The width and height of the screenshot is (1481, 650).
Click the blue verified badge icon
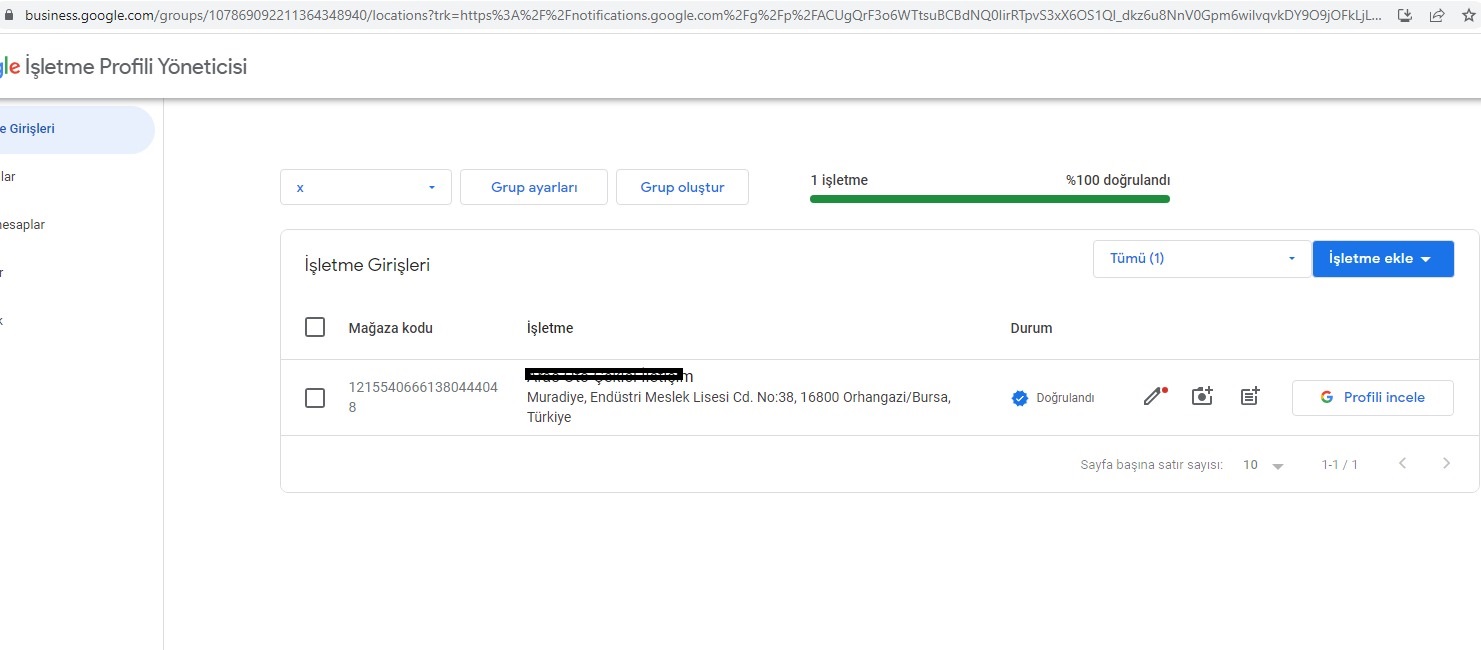pyautogui.click(x=1020, y=398)
